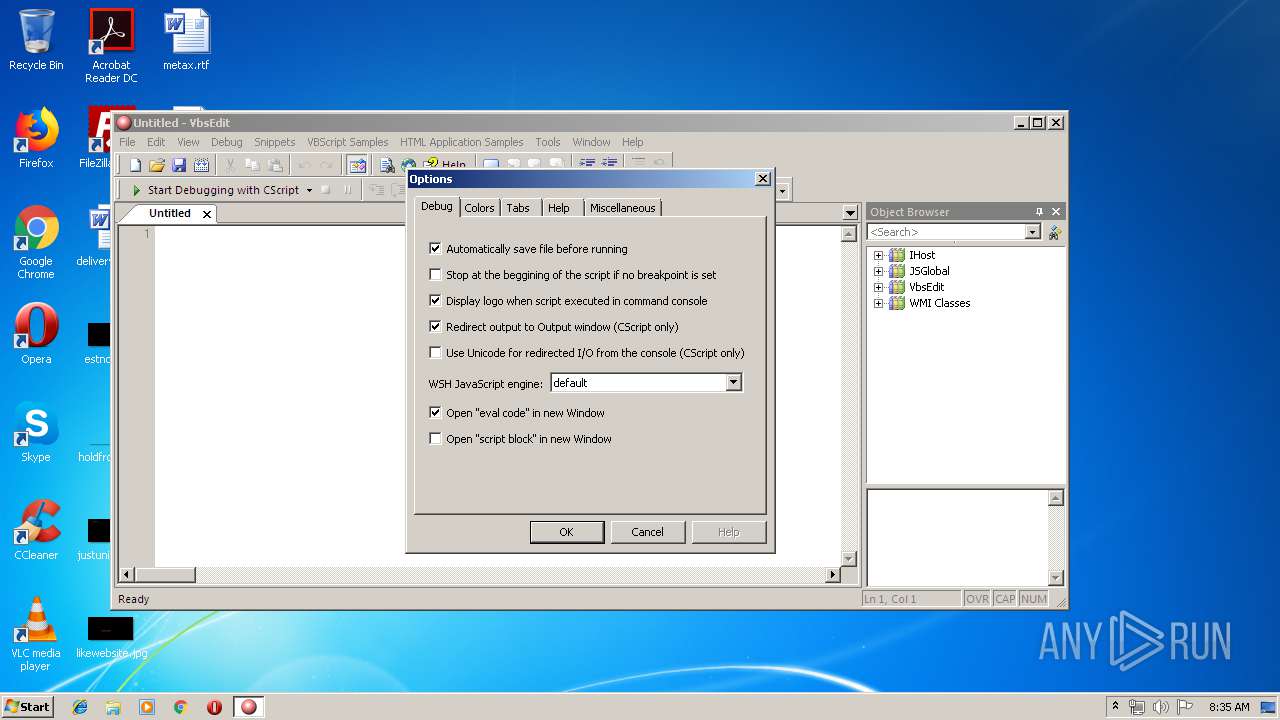Click the Save All toolbar icon

(201, 165)
